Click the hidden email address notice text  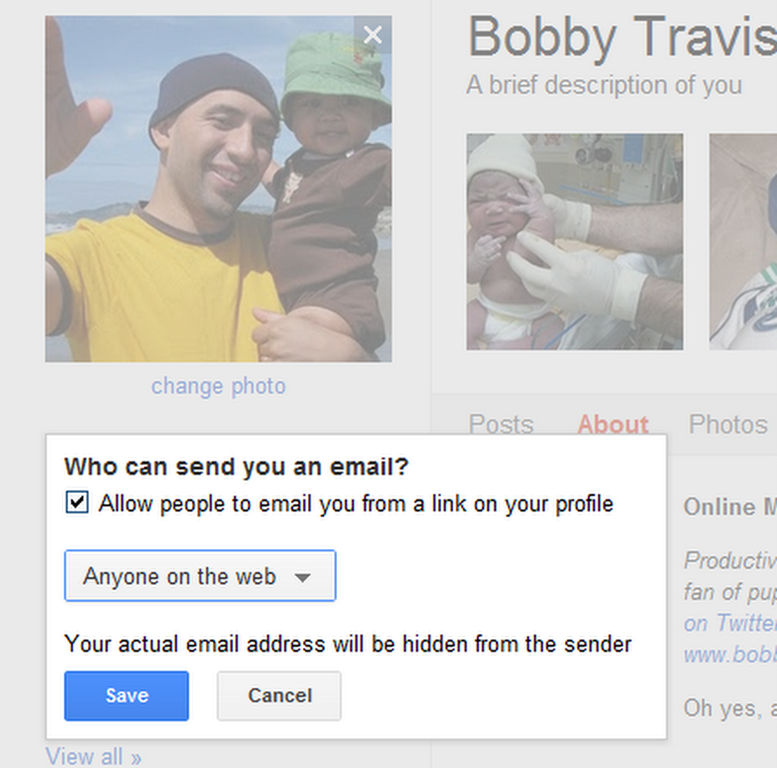click(x=348, y=643)
